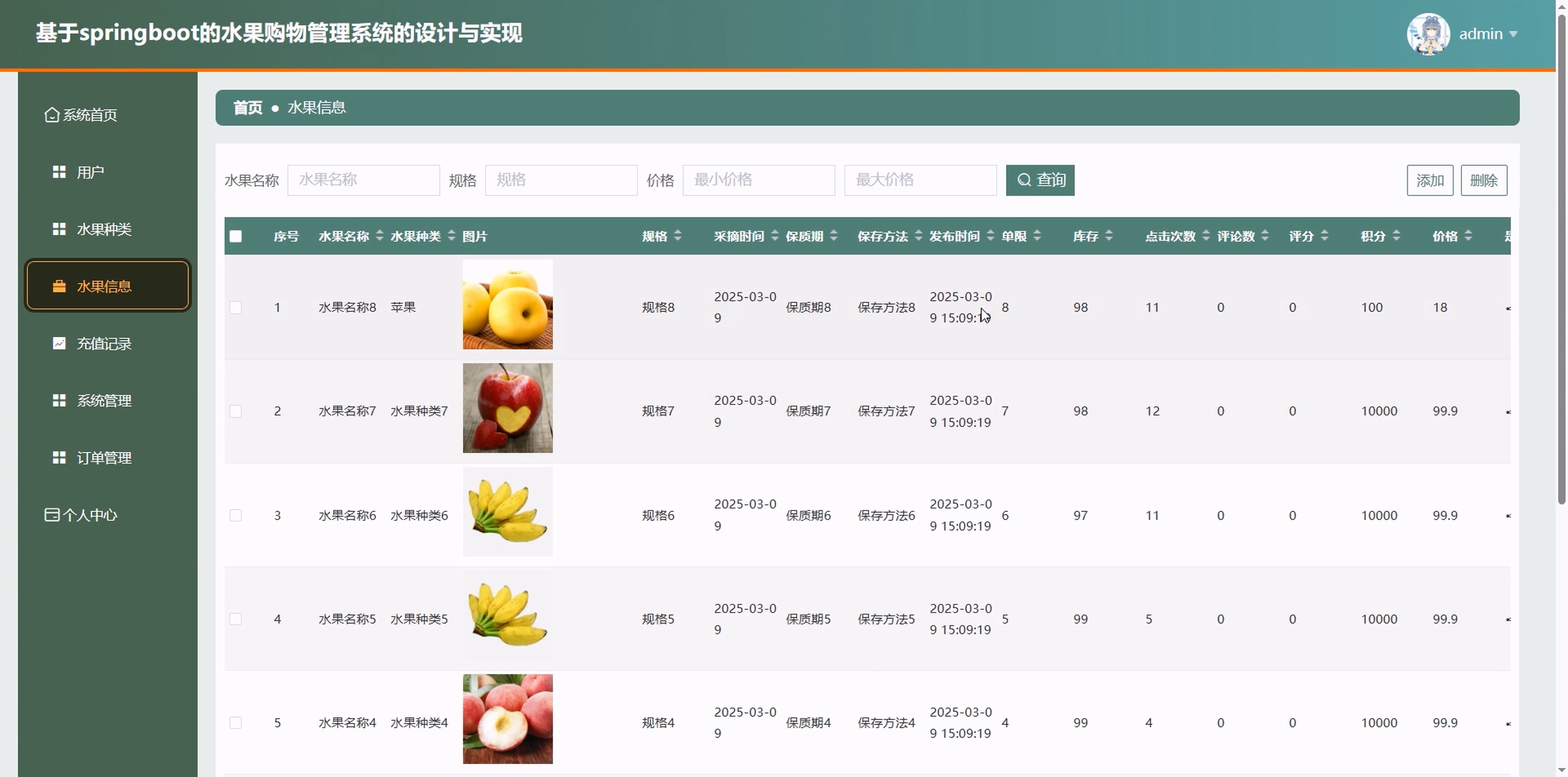The width and height of the screenshot is (1568, 777).
Task: Click the grid icon next to 用户
Action: click(59, 172)
